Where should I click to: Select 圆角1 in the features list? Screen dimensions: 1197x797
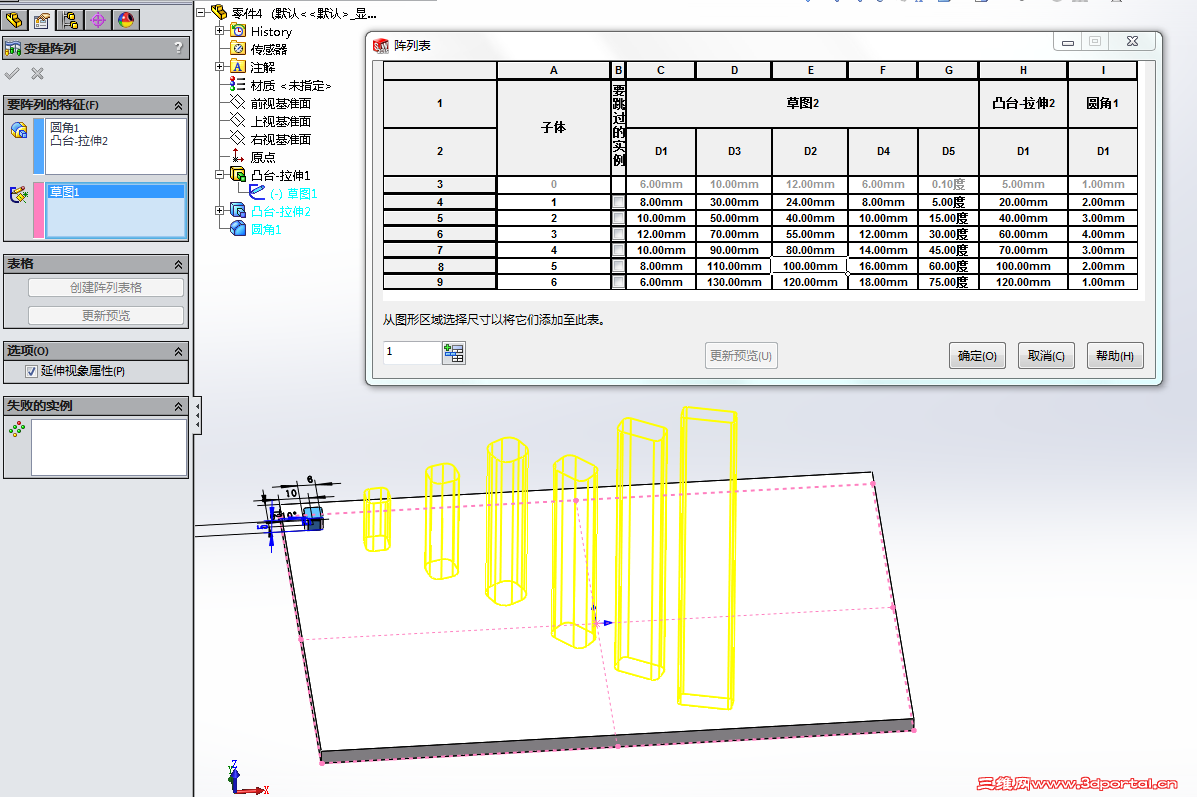tap(65, 127)
